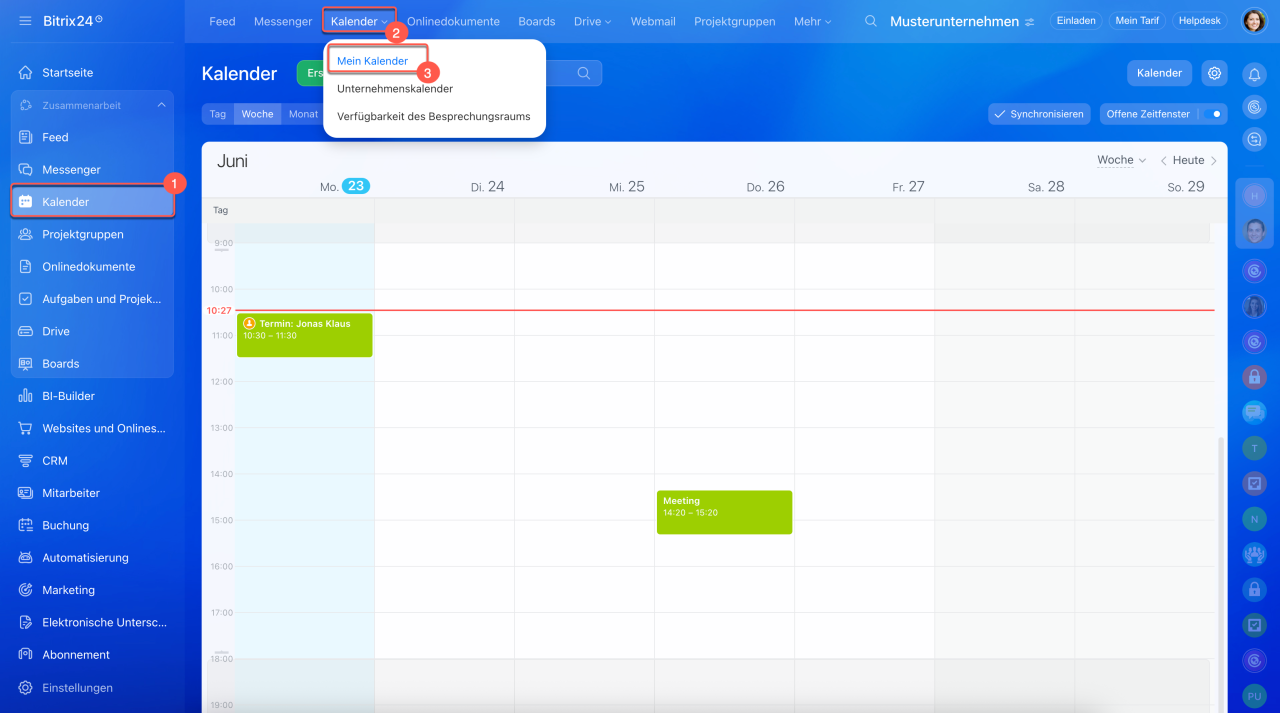The height and width of the screenshot is (713, 1280).
Task: Open the Helpdesk button
Action: click(x=1199, y=21)
